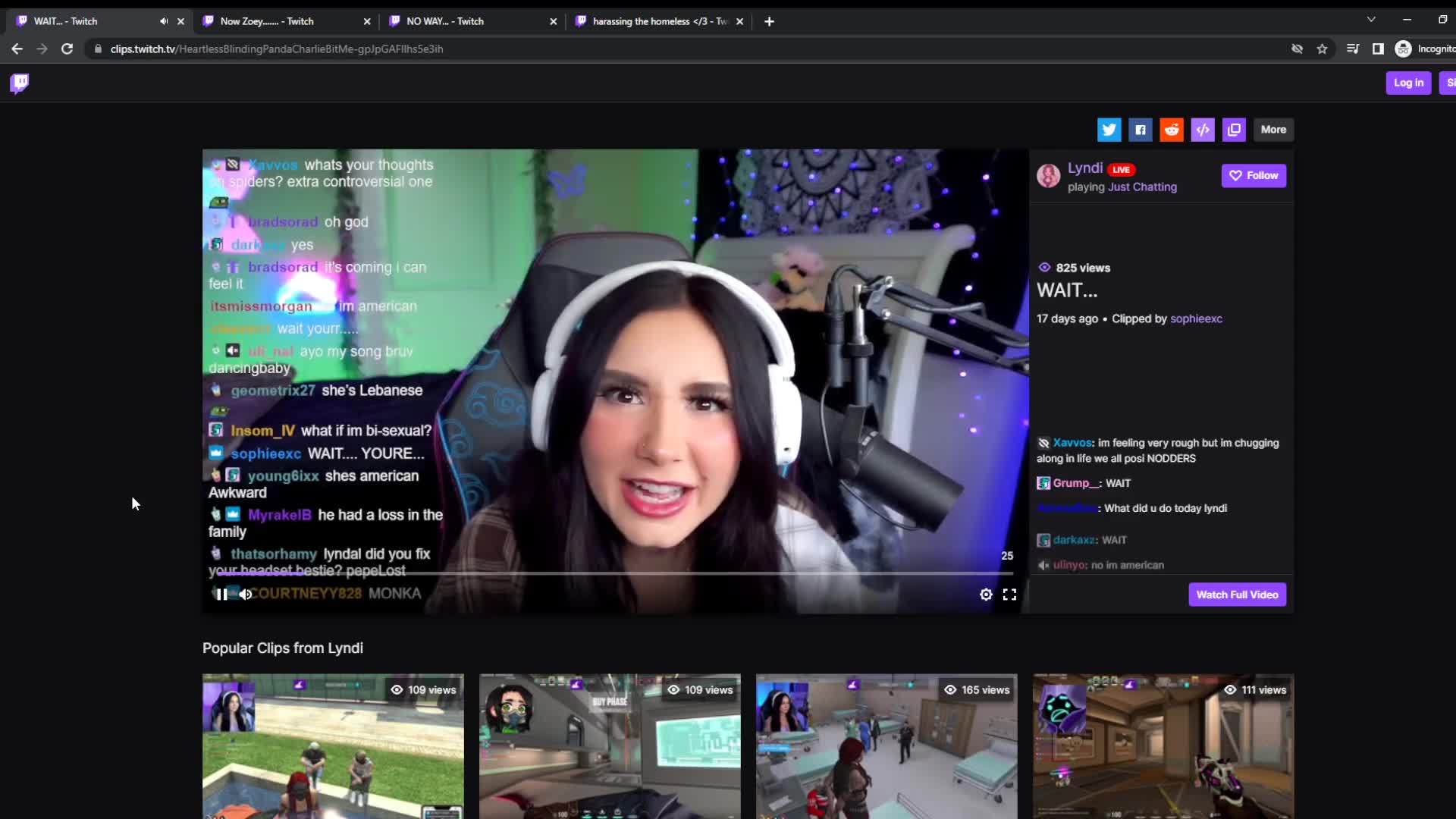The height and width of the screenshot is (819, 1456).
Task: Click the Twitch logo home icon
Action: coord(20,83)
